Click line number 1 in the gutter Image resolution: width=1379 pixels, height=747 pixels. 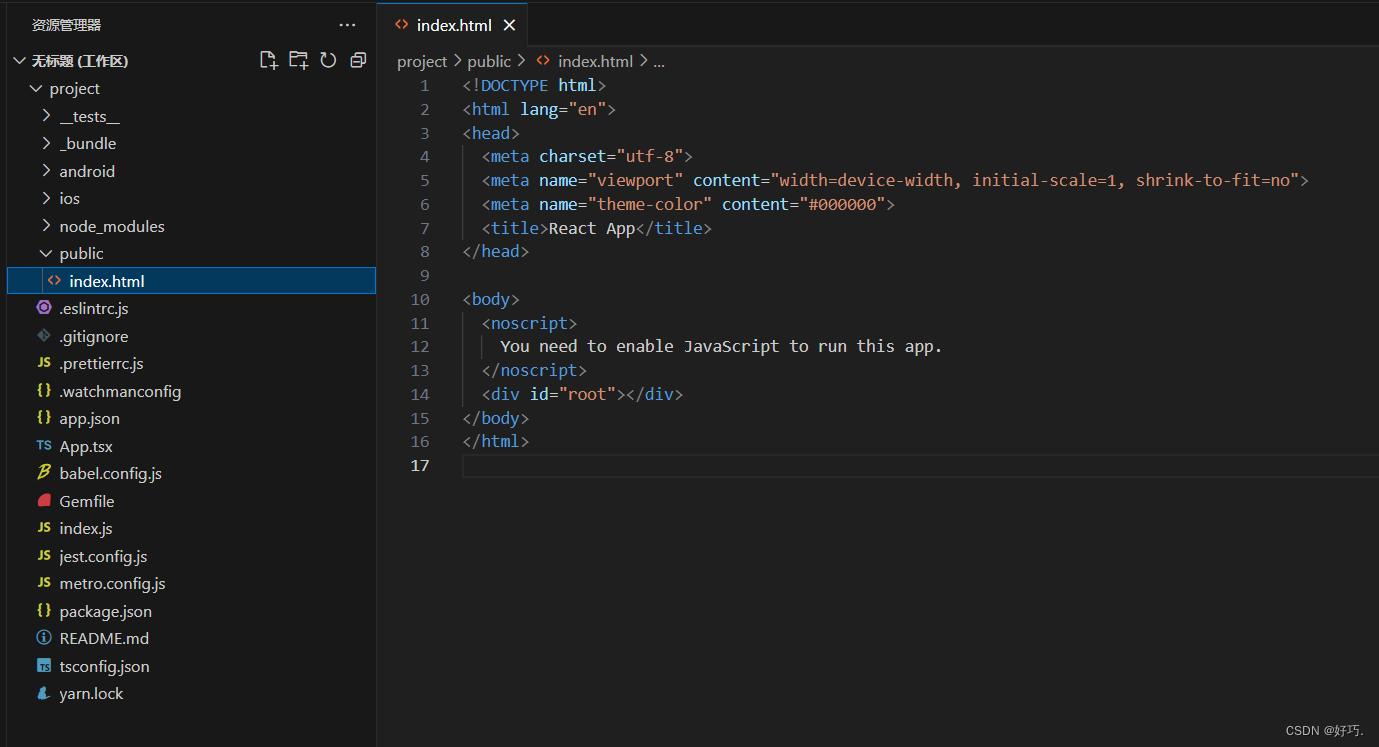[425, 86]
